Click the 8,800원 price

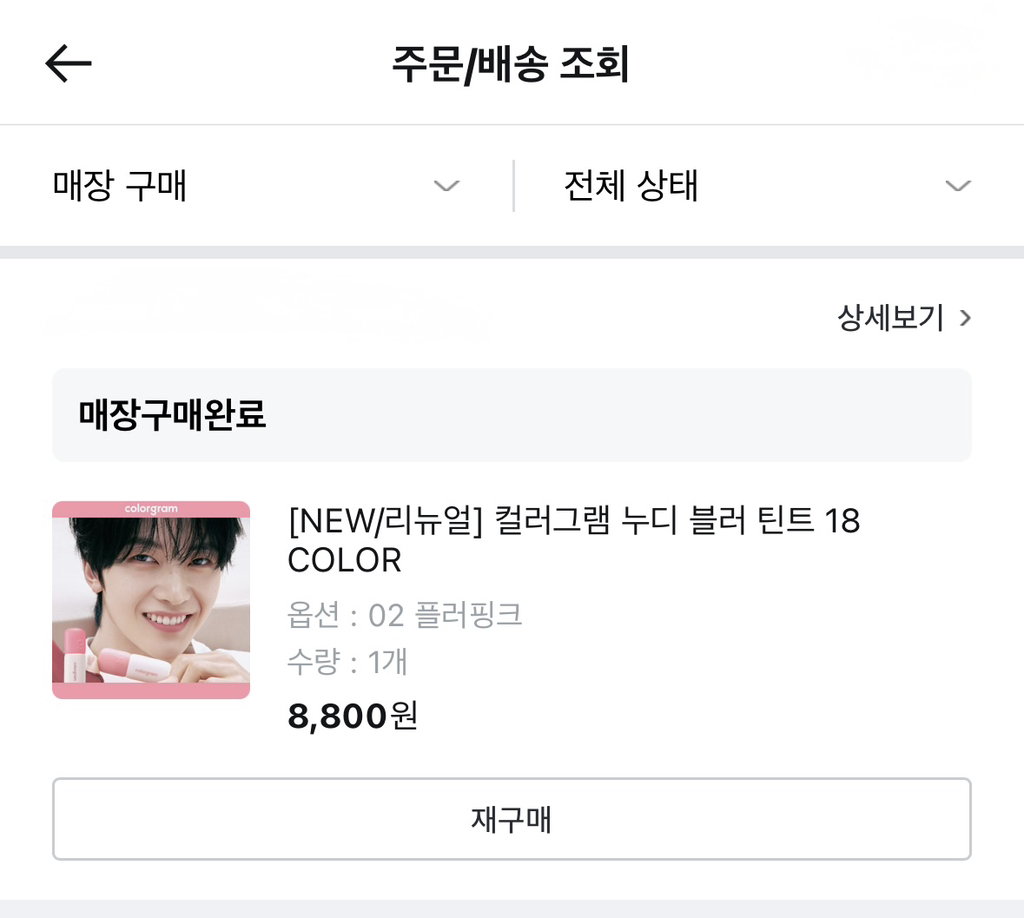click(352, 716)
